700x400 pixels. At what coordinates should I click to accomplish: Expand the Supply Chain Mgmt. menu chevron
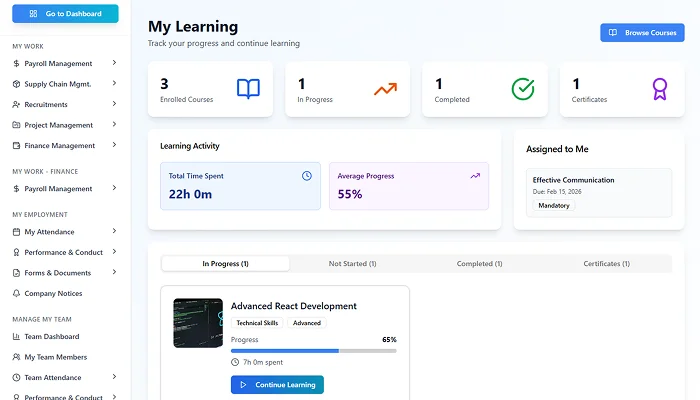(114, 84)
